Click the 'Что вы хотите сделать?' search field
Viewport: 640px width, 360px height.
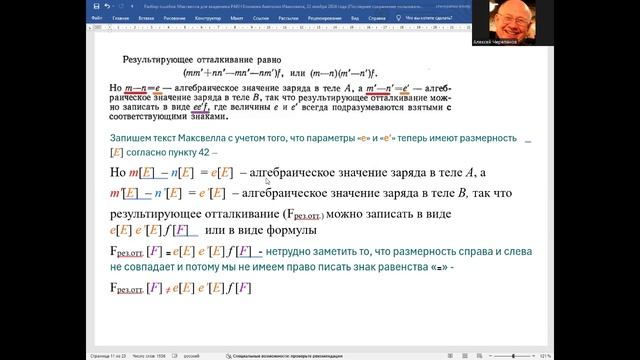429,18
